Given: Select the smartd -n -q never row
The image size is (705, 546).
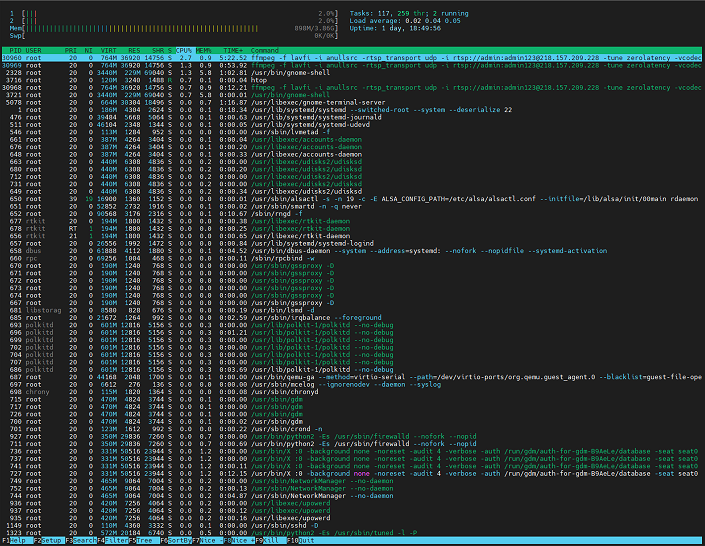Looking at the screenshot, I should [x=352, y=206].
